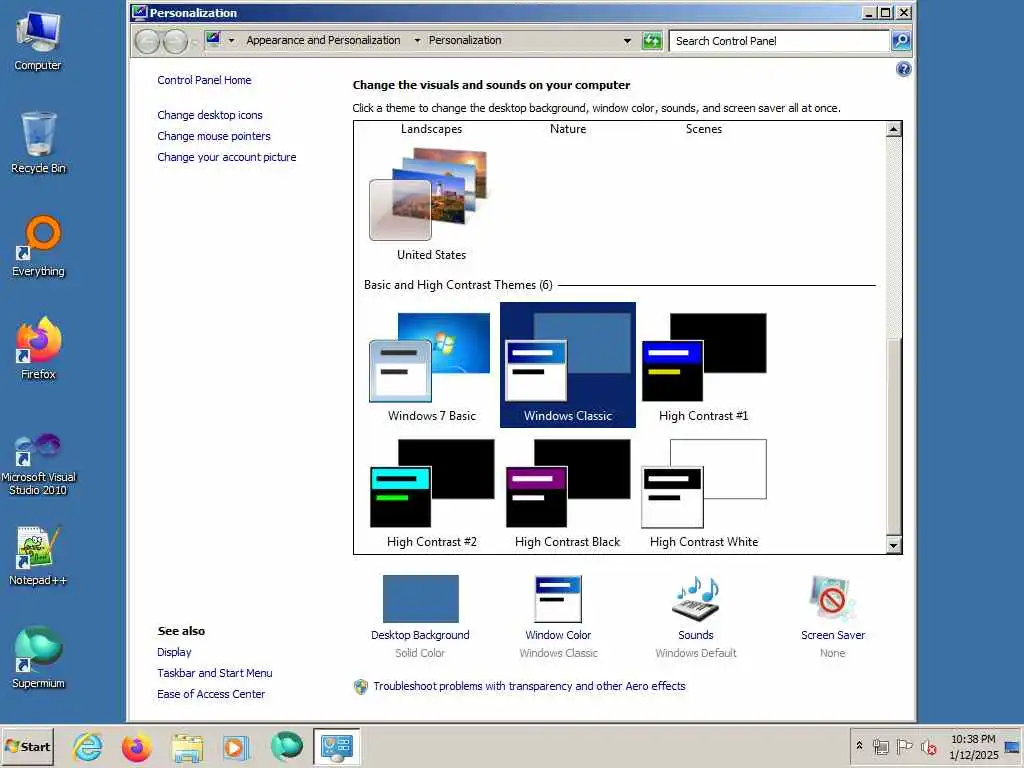Click the search magnifier icon
1024x768 pixels.
pyautogui.click(x=901, y=40)
